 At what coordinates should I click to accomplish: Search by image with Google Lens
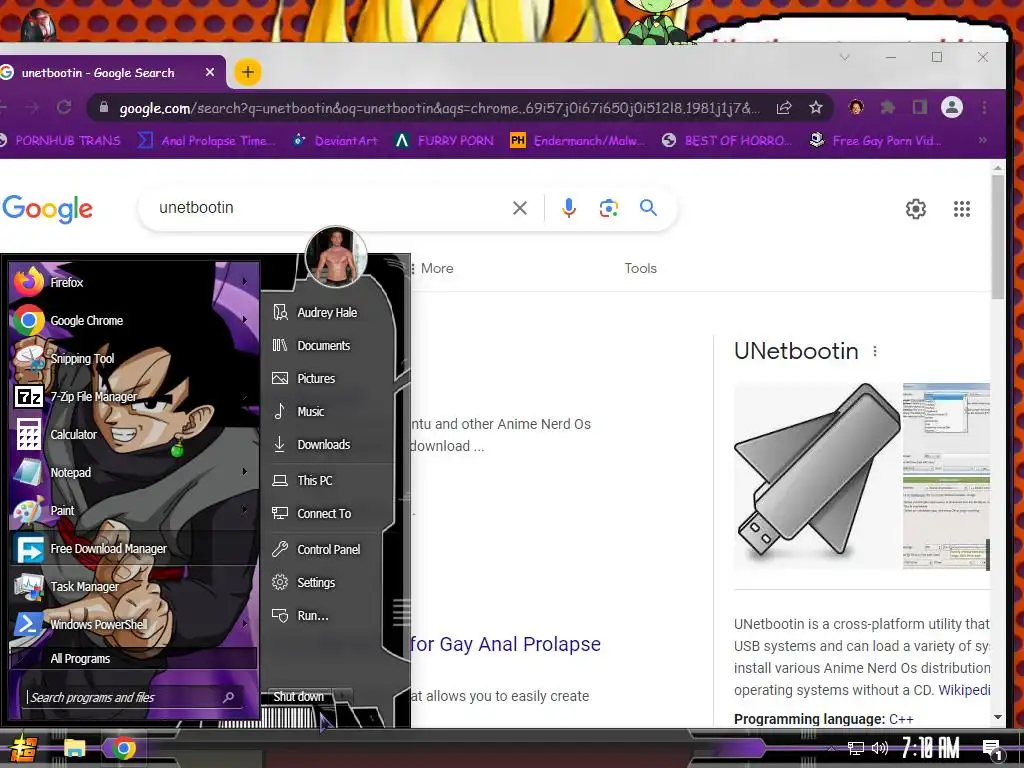pos(609,208)
